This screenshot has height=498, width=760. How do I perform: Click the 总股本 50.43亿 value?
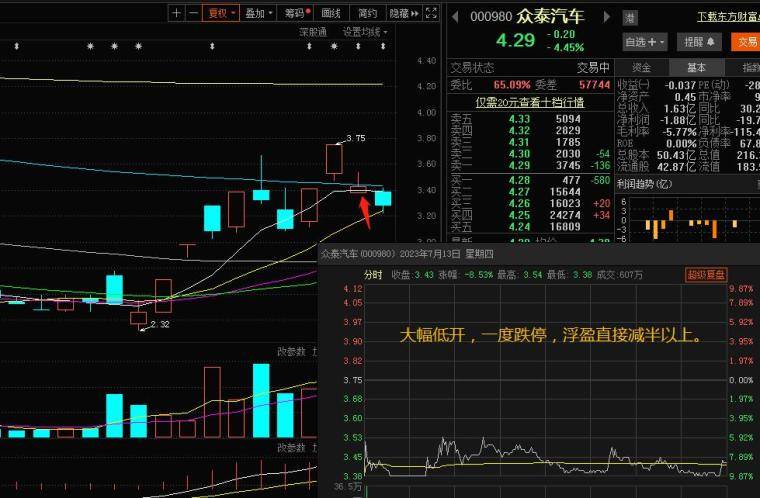676,155
